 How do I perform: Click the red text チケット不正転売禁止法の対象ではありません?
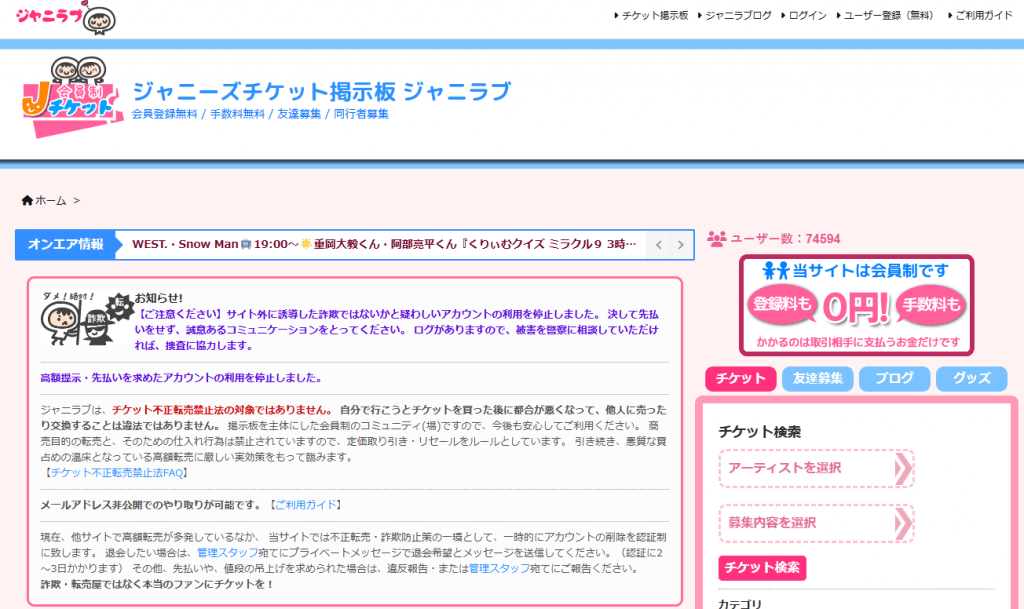pyautogui.click(x=222, y=410)
